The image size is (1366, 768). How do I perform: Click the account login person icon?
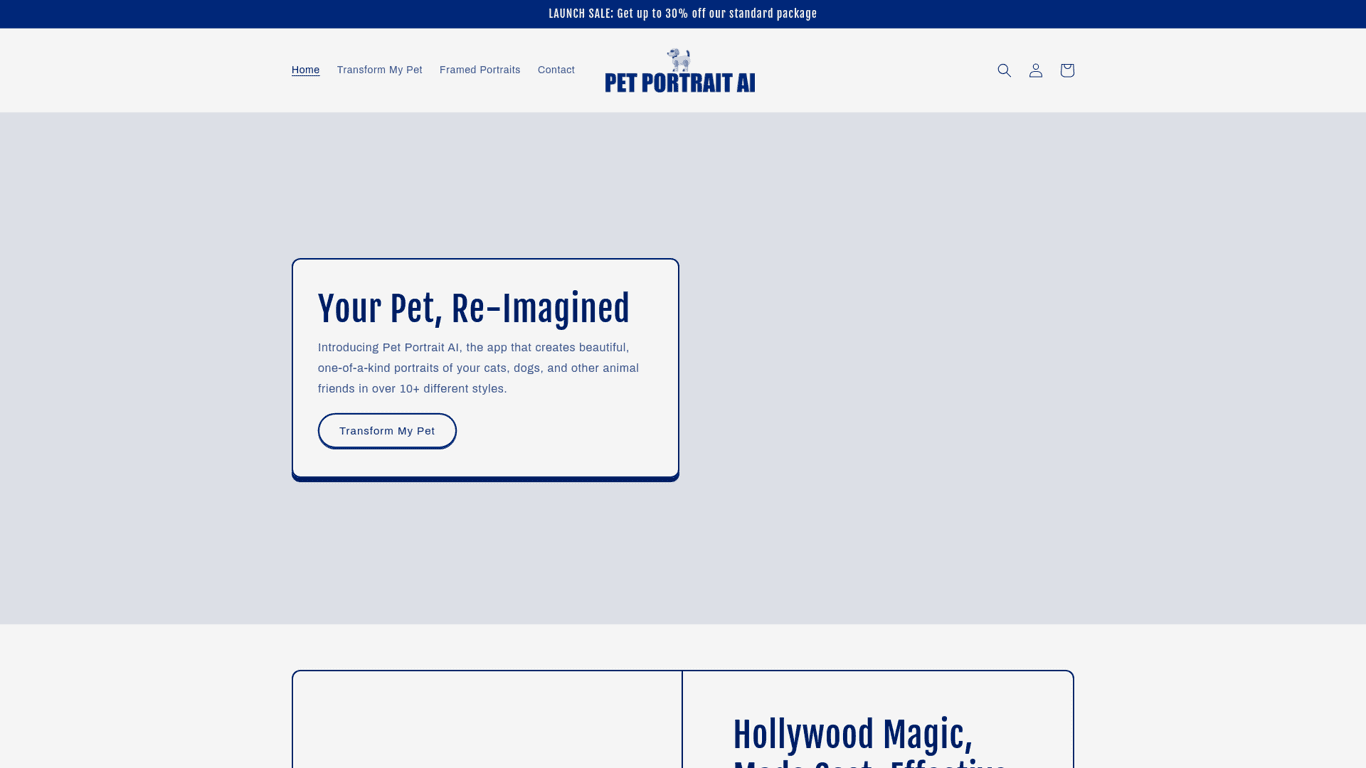(x=1035, y=70)
